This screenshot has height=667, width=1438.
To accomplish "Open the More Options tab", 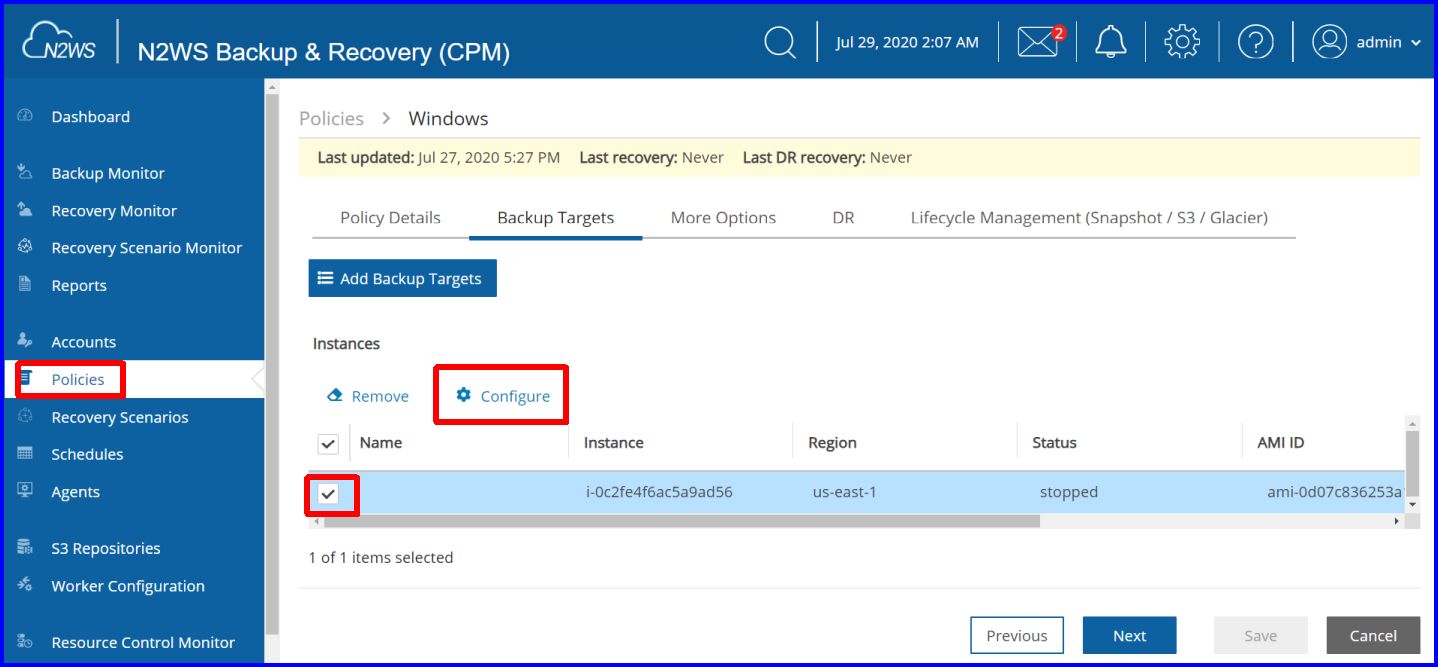I will 723,217.
